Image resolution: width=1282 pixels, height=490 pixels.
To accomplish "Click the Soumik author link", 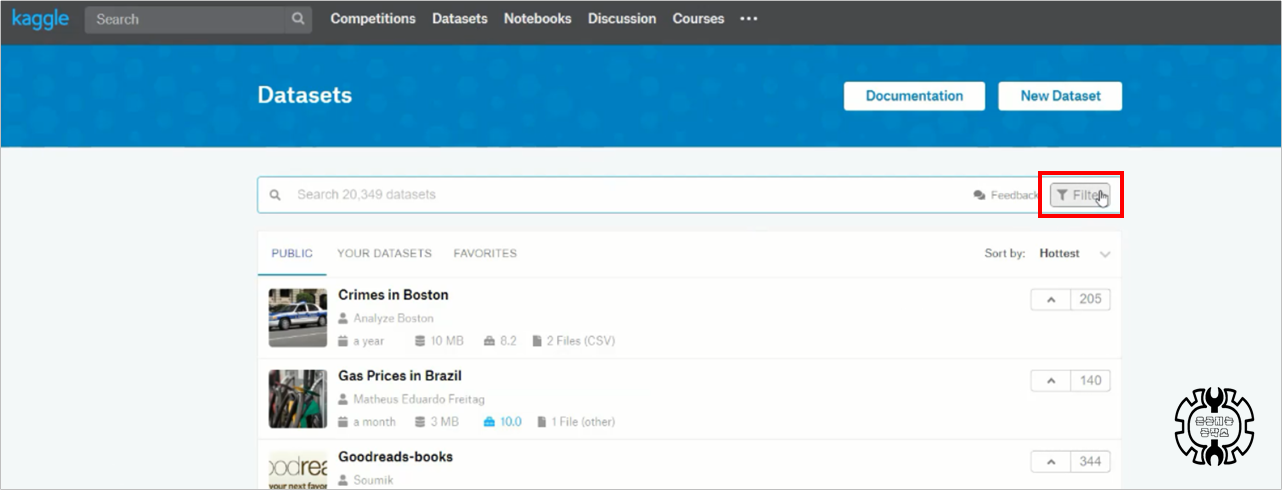I will pyautogui.click(x=373, y=480).
